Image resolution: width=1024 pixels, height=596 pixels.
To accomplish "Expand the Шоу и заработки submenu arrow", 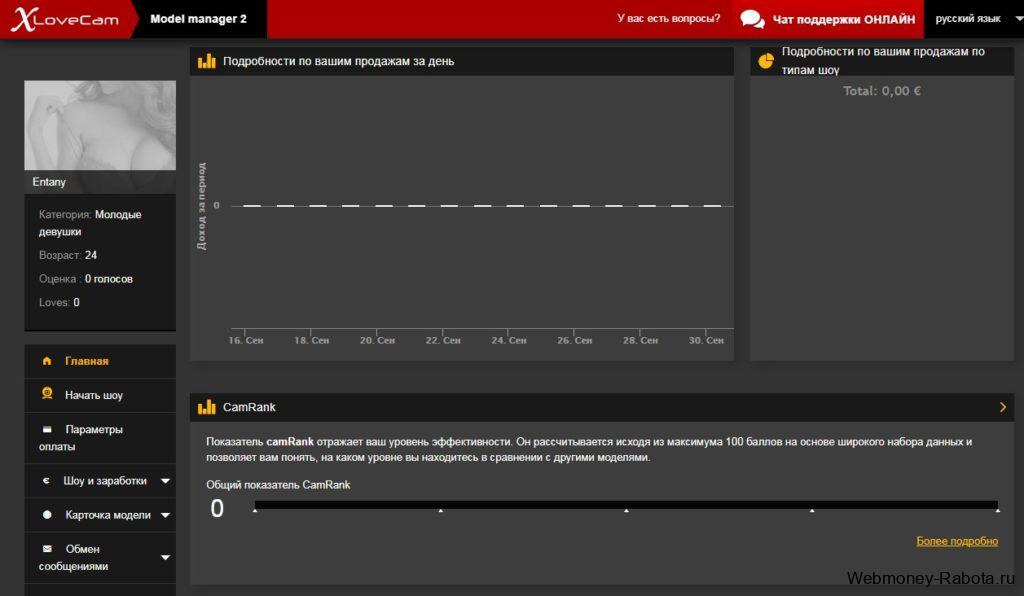I will 165,481.
